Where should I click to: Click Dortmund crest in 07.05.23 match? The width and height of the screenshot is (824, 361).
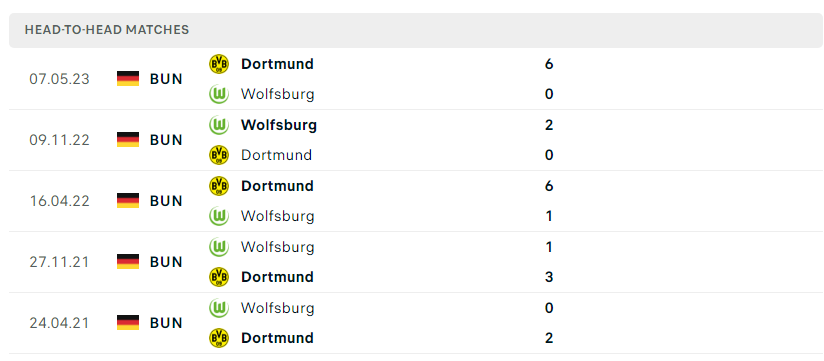219,64
